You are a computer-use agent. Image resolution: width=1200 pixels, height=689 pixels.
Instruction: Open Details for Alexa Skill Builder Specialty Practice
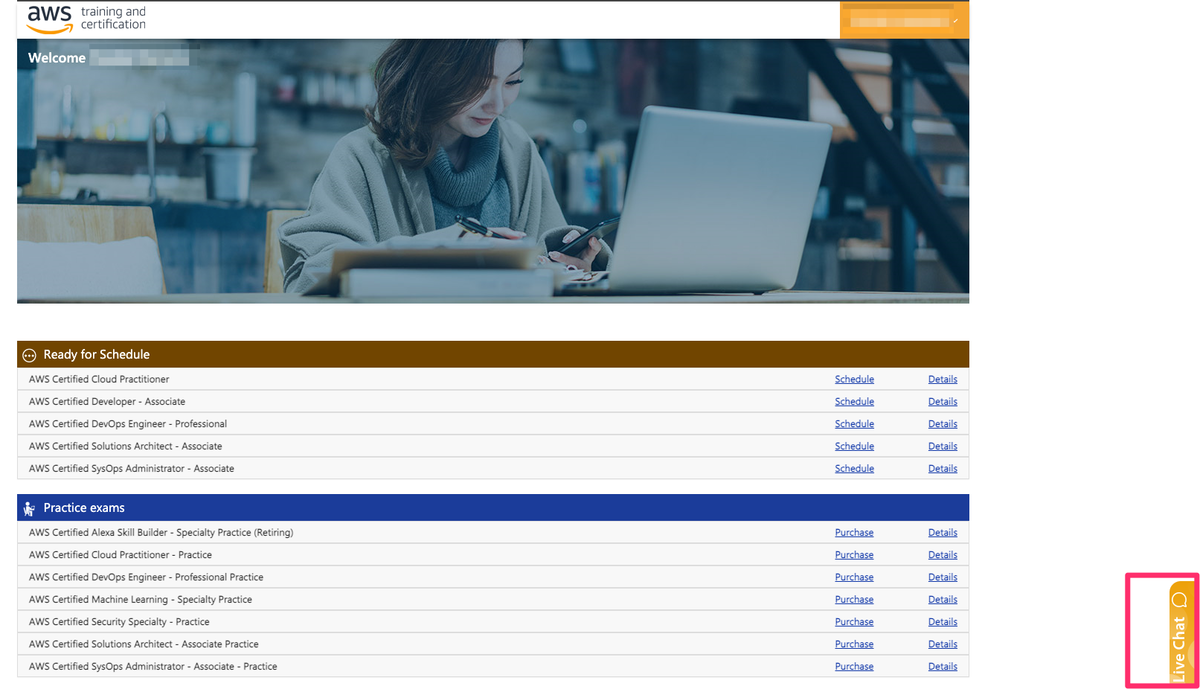click(x=942, y=533)
